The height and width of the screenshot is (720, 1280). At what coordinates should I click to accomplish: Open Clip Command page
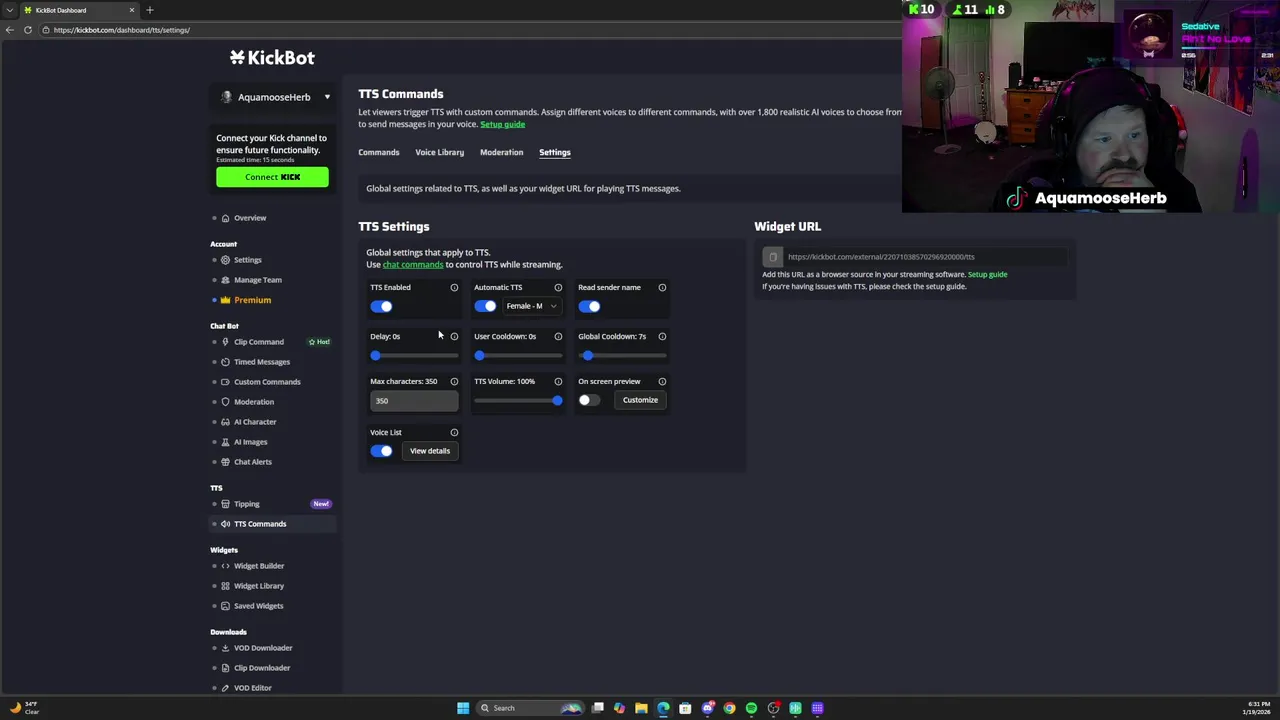(258, 342)
